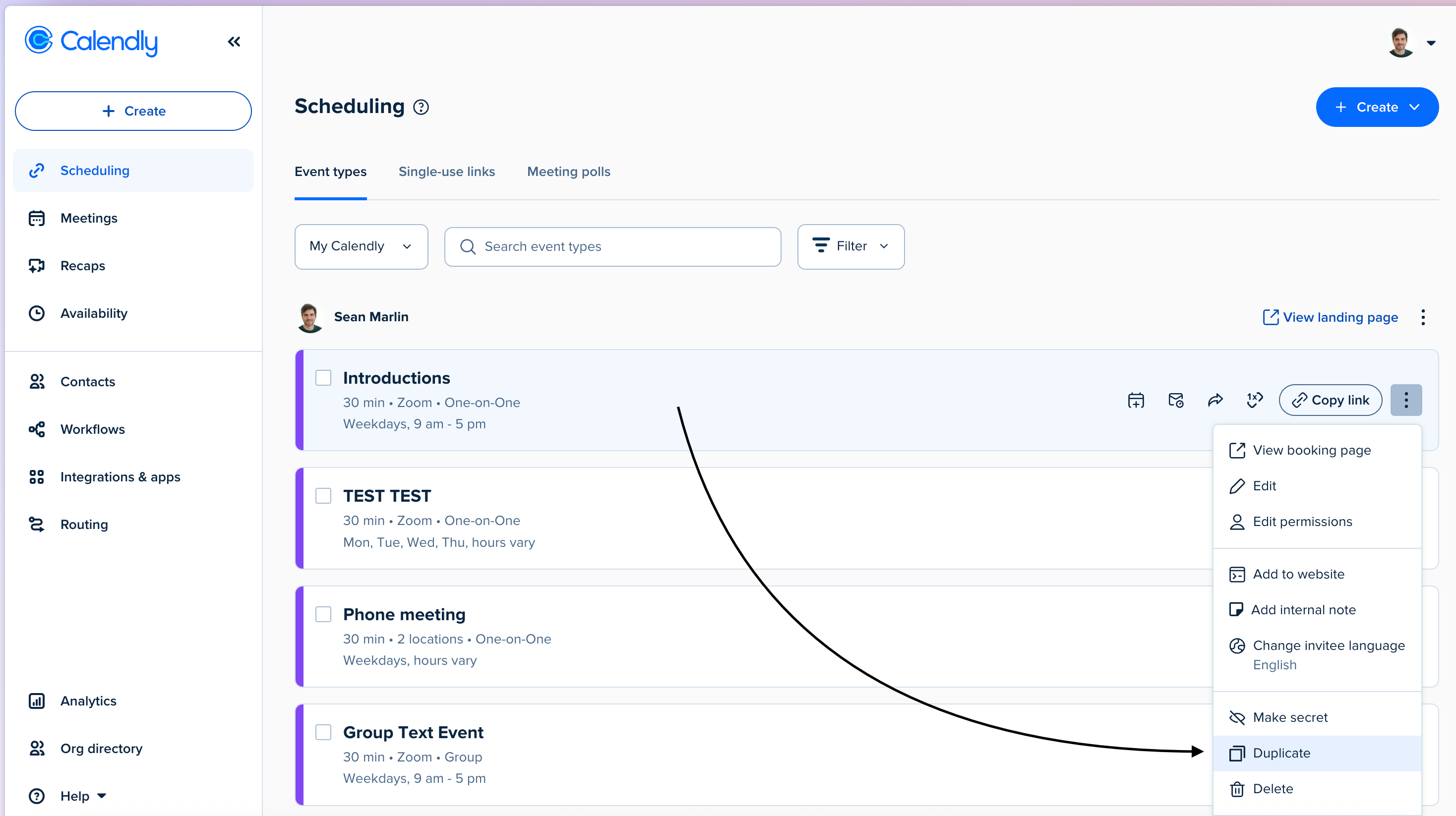This screenshot has width=1456, height=816.
Task: Switch to the Single-use links tab
Action: tap(446, 171)
